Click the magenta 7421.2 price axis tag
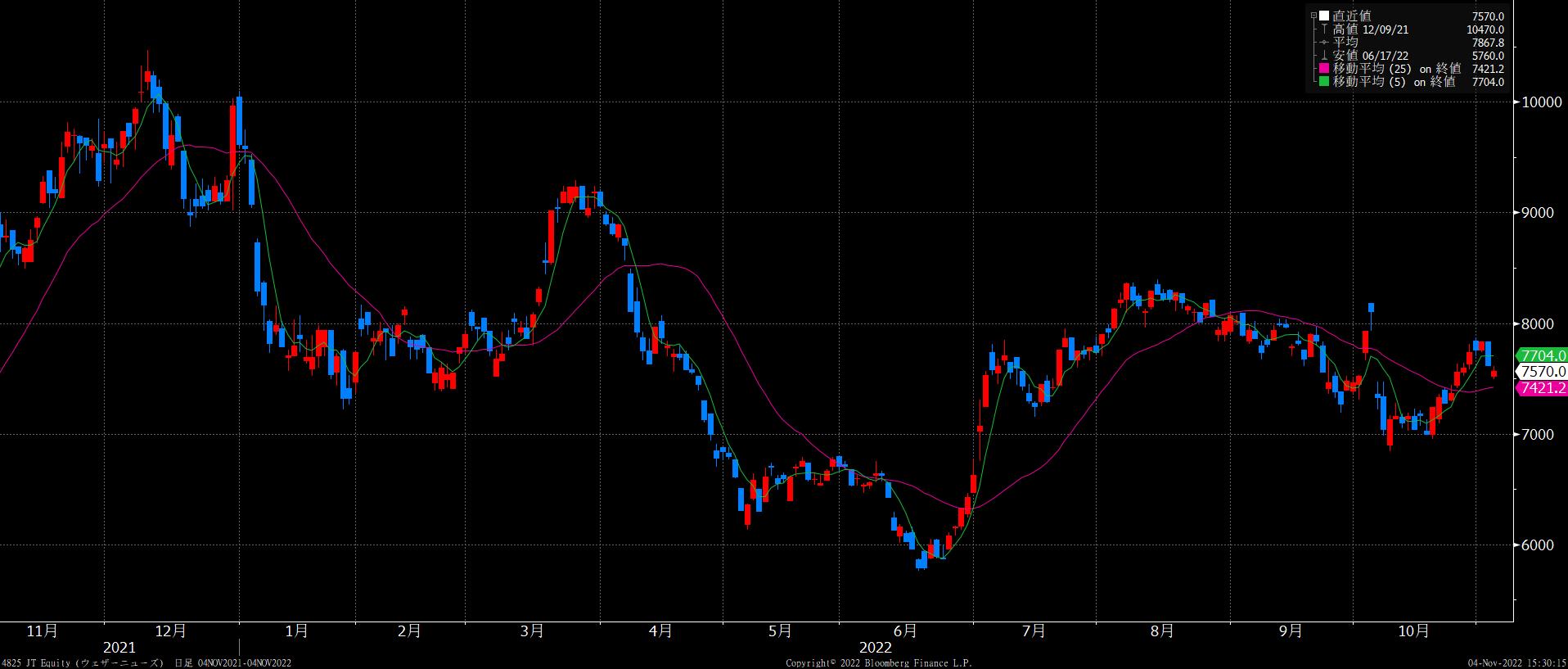The width and height of the screenshot is (1568, 669). coord(1541,388)
